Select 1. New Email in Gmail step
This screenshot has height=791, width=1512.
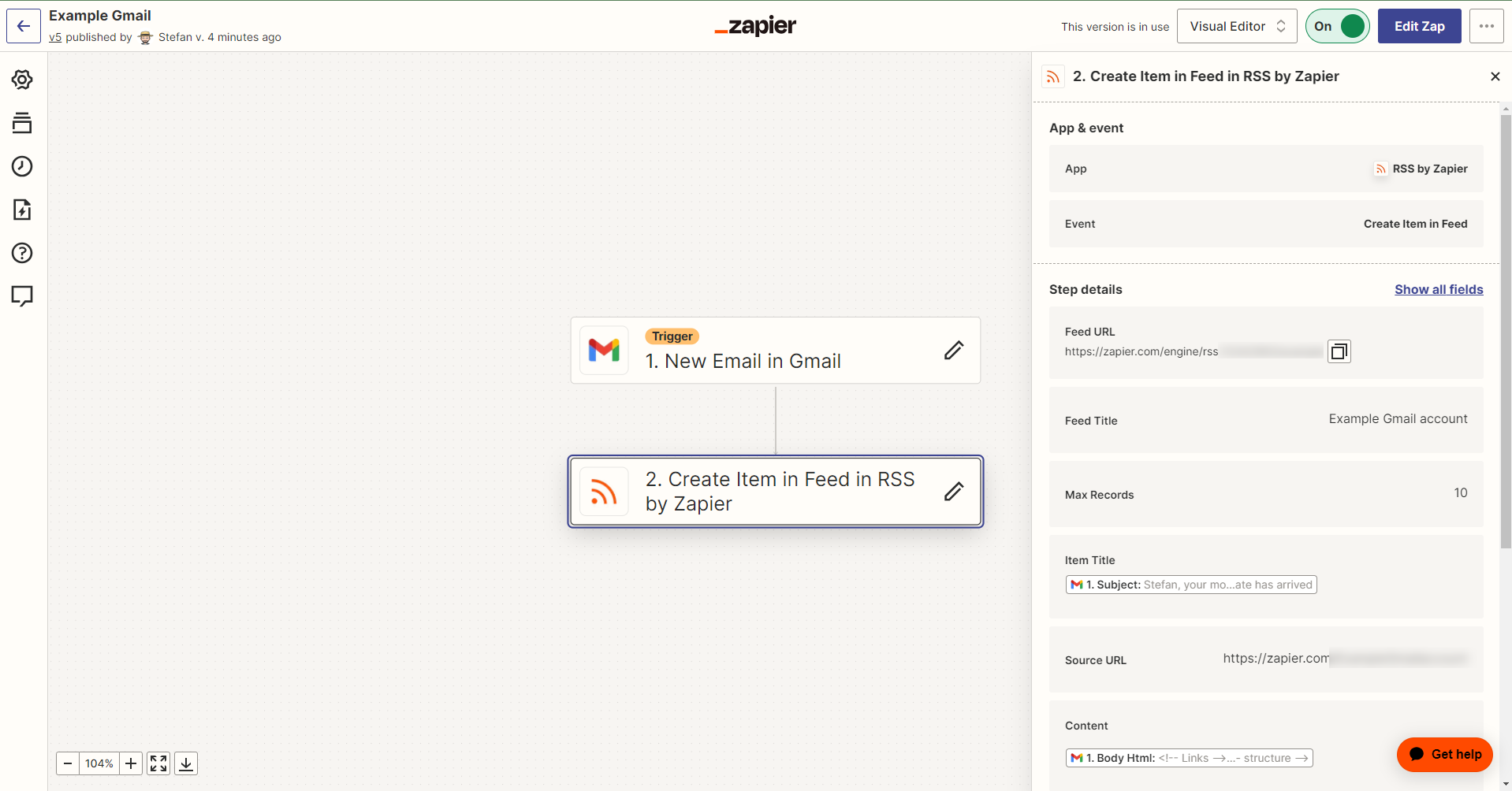[776, 351]
